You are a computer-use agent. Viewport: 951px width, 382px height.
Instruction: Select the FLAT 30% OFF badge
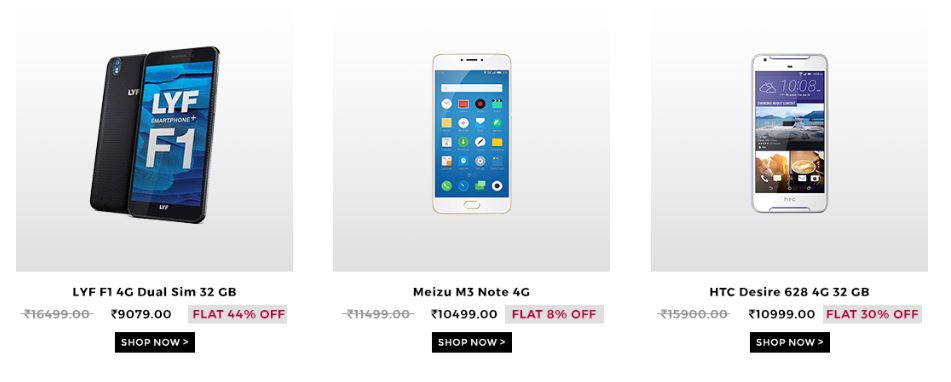tap(872, 314)
